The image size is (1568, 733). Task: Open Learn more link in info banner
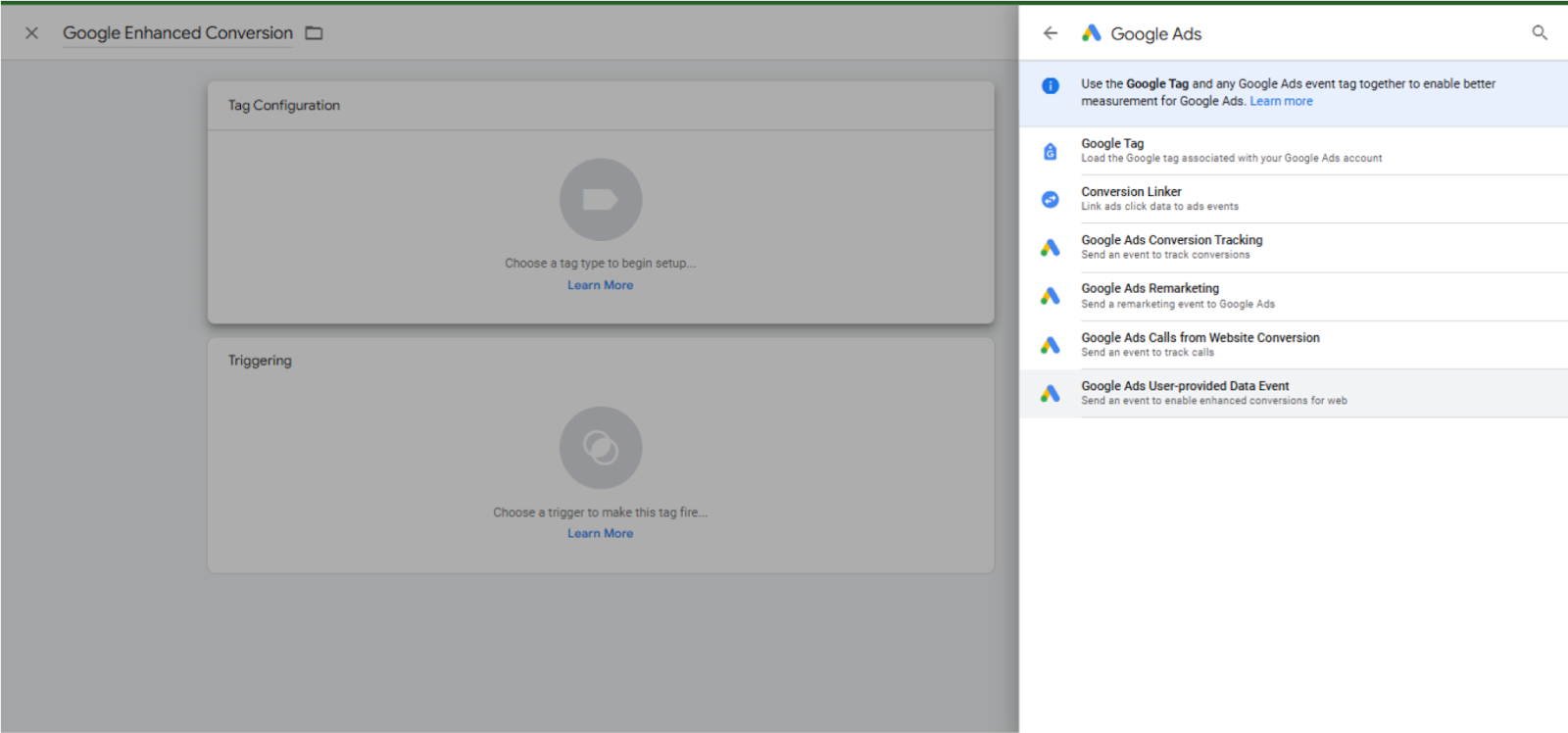point(1281,101)
